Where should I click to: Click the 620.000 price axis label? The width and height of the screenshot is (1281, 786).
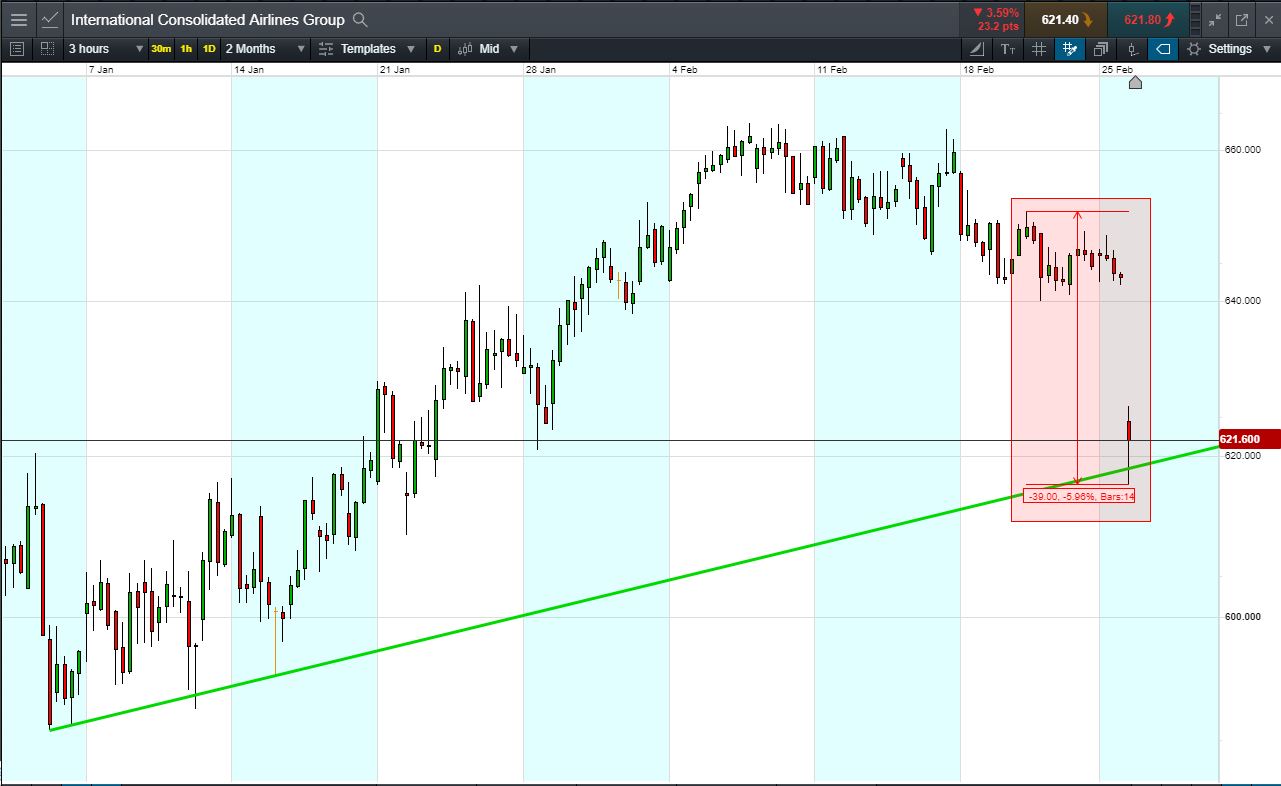click(x=1243, y=455)
